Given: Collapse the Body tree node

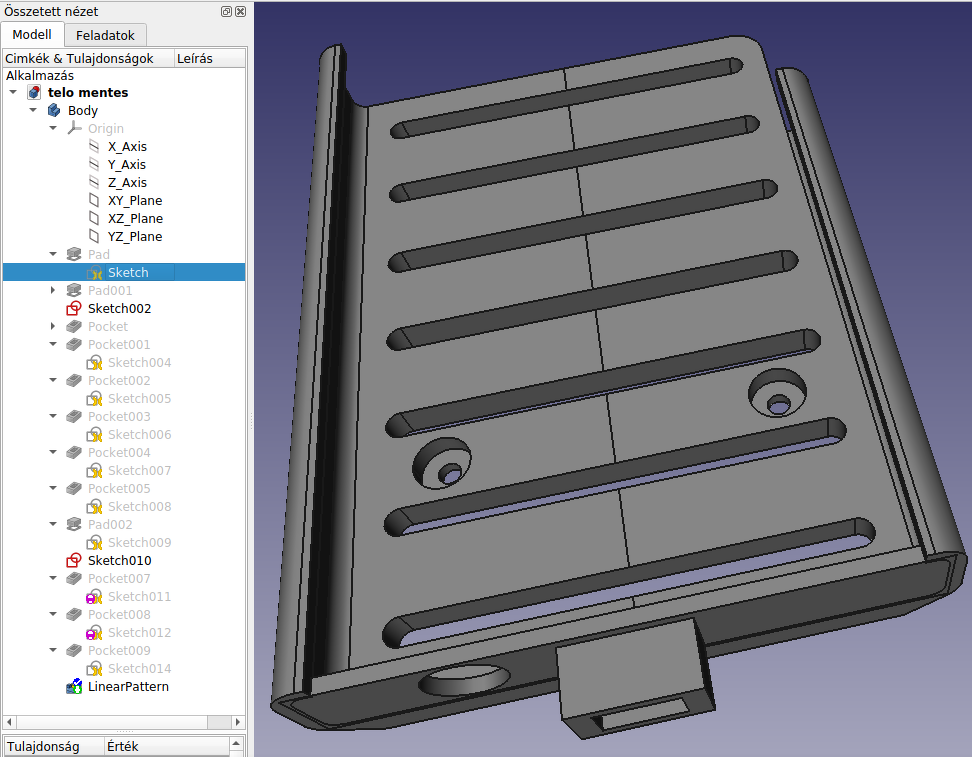Looking at the screenshot, I should pyautogui.click(x=33, y=110).
